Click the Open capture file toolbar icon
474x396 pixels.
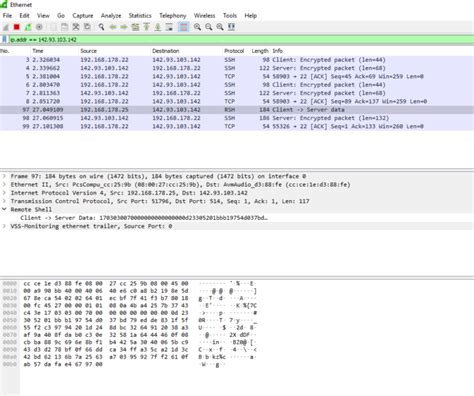54,27
